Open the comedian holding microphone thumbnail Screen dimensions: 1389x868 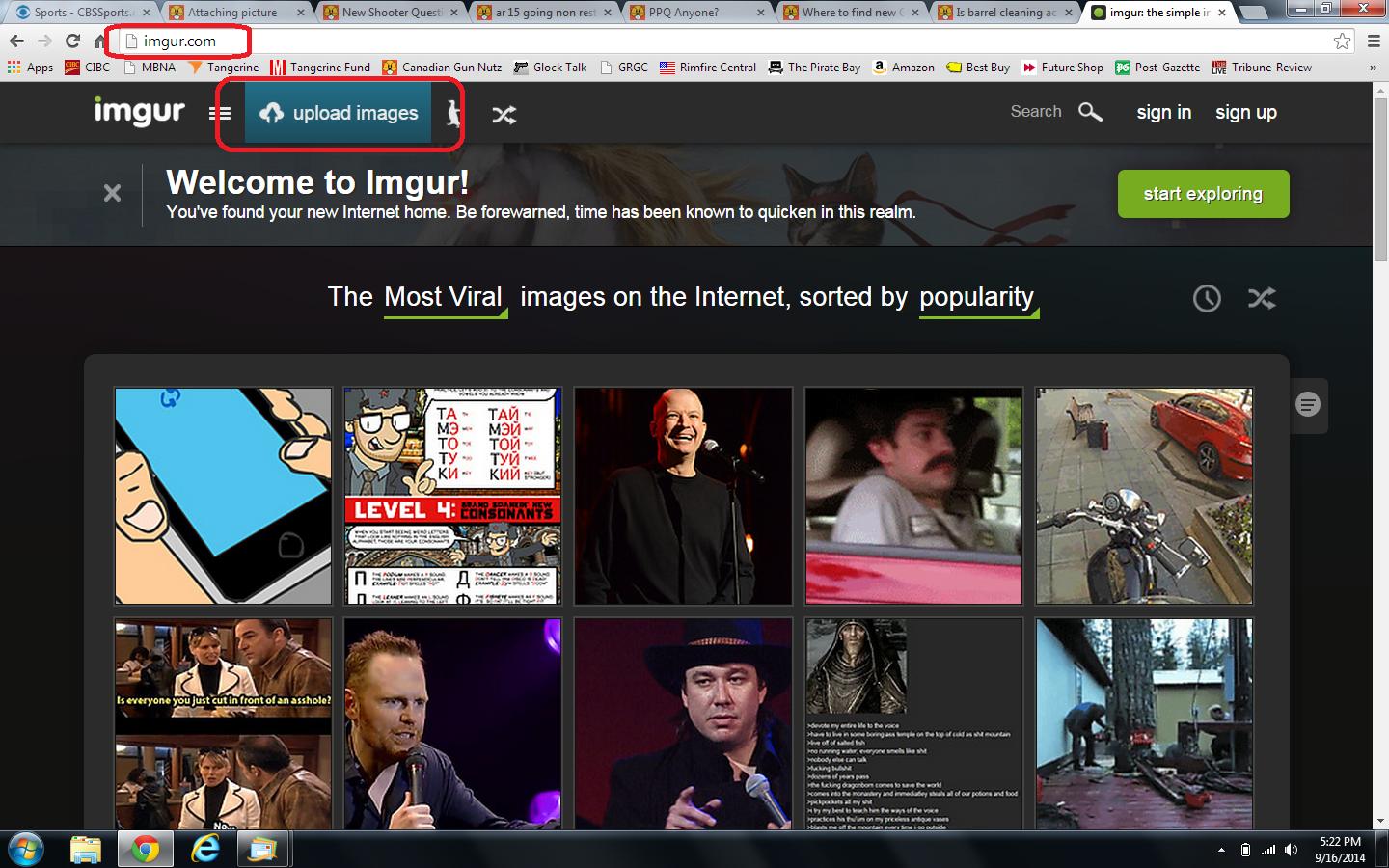pos(452,723)
